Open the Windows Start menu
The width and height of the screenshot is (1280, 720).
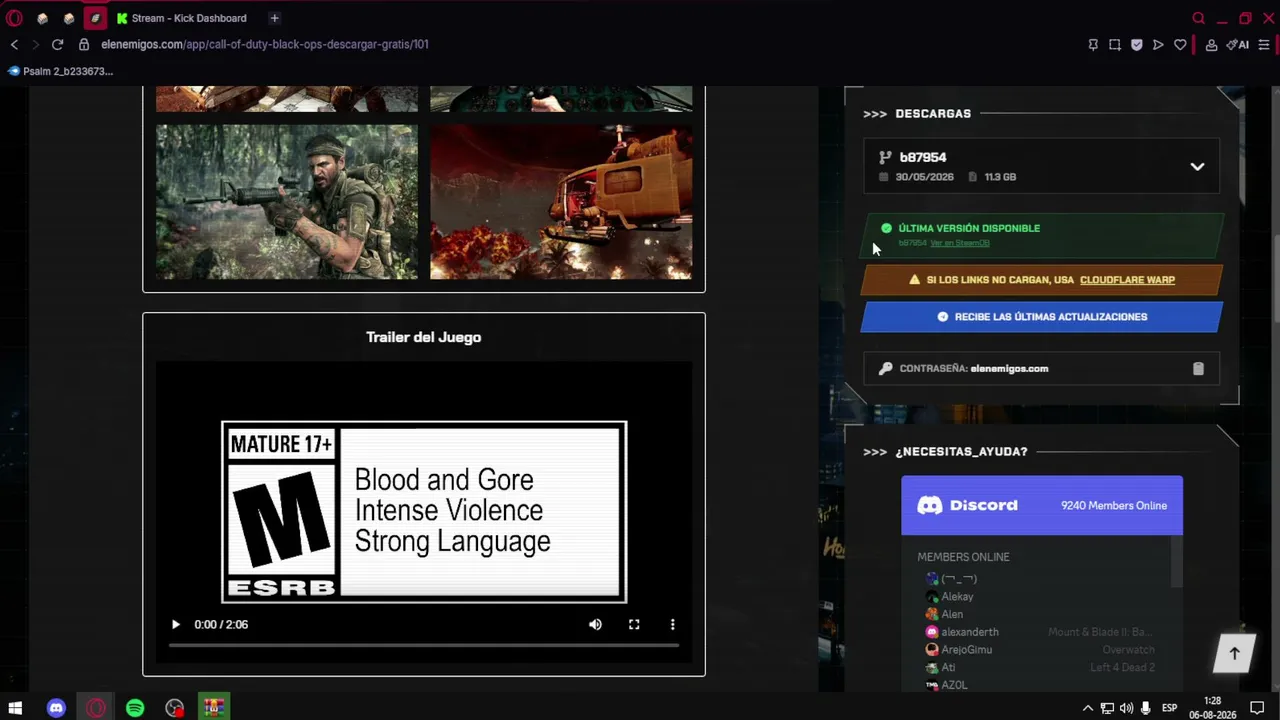pos(15,708)
